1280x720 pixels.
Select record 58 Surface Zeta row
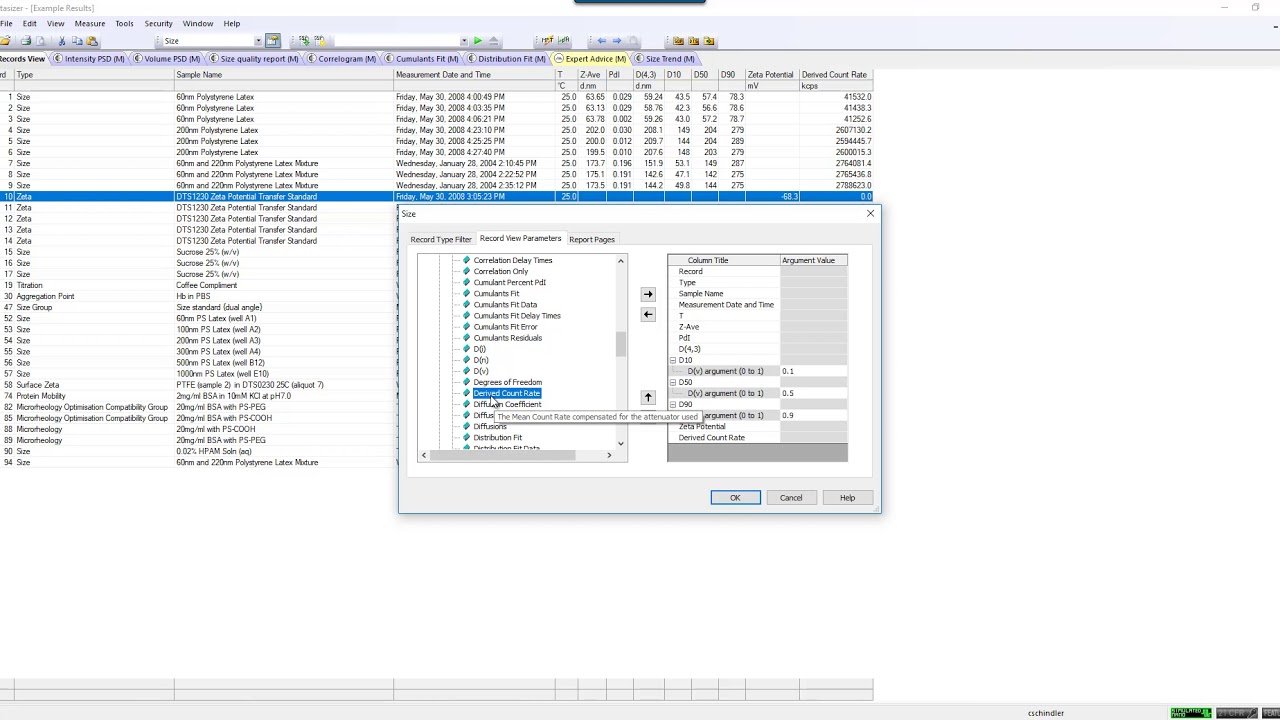200,385
